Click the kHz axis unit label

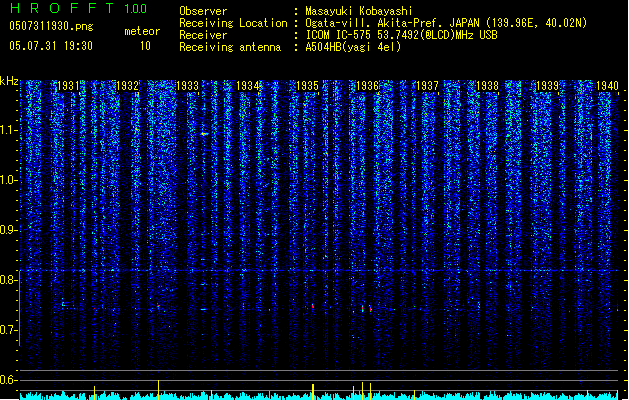tap(9, 81)
